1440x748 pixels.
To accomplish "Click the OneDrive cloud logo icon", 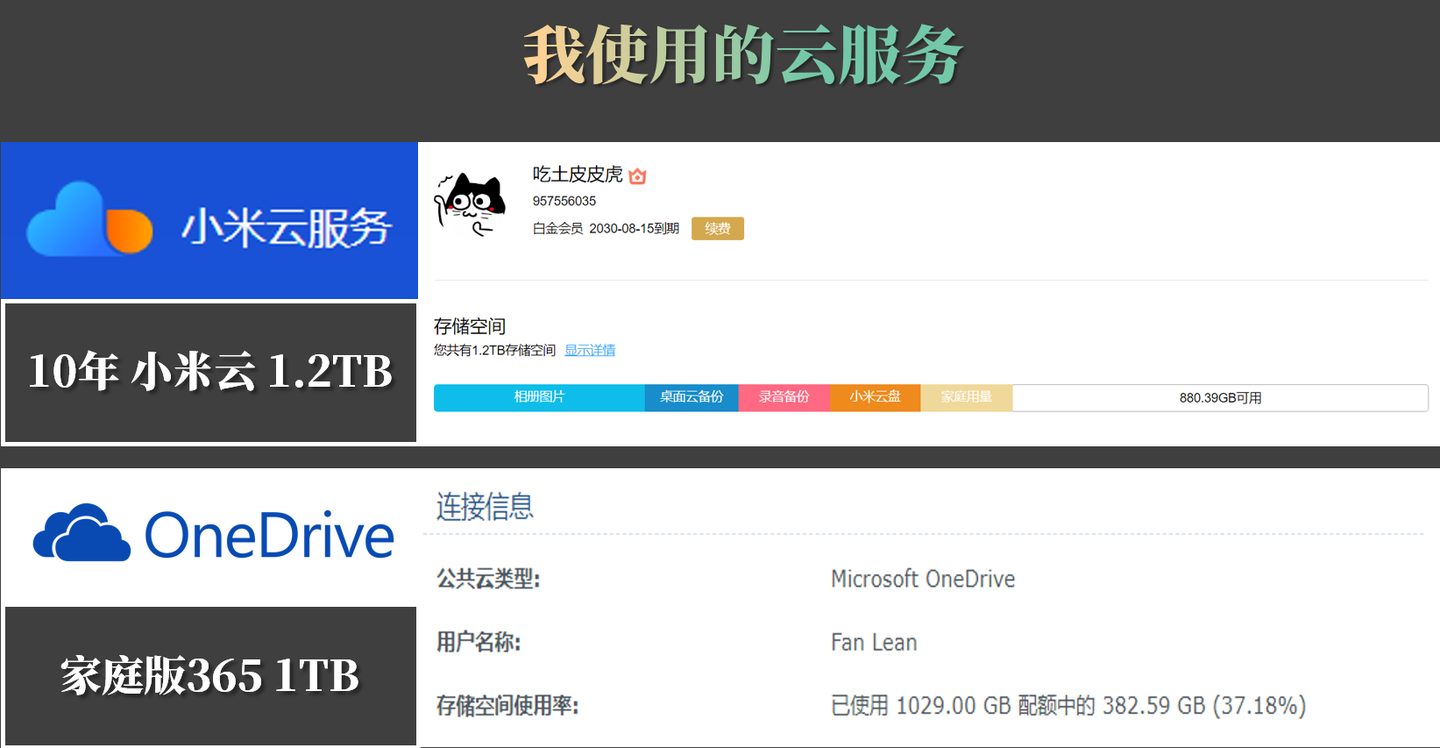I will click(81, 532).
